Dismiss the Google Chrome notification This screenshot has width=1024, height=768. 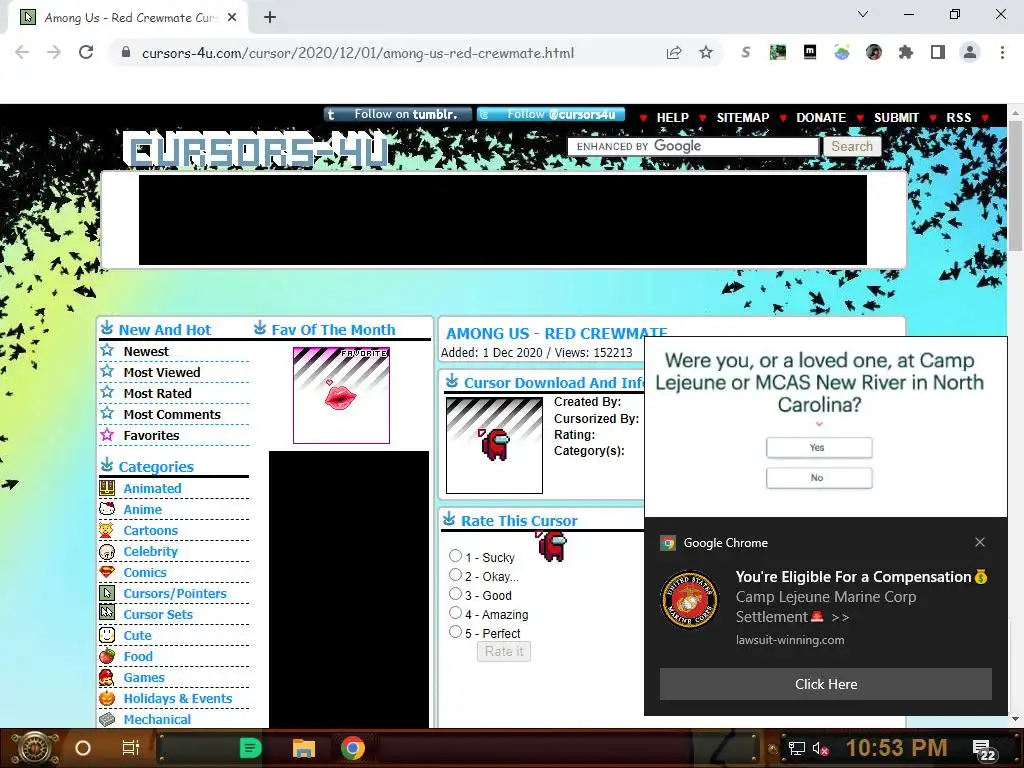[980, 542]
